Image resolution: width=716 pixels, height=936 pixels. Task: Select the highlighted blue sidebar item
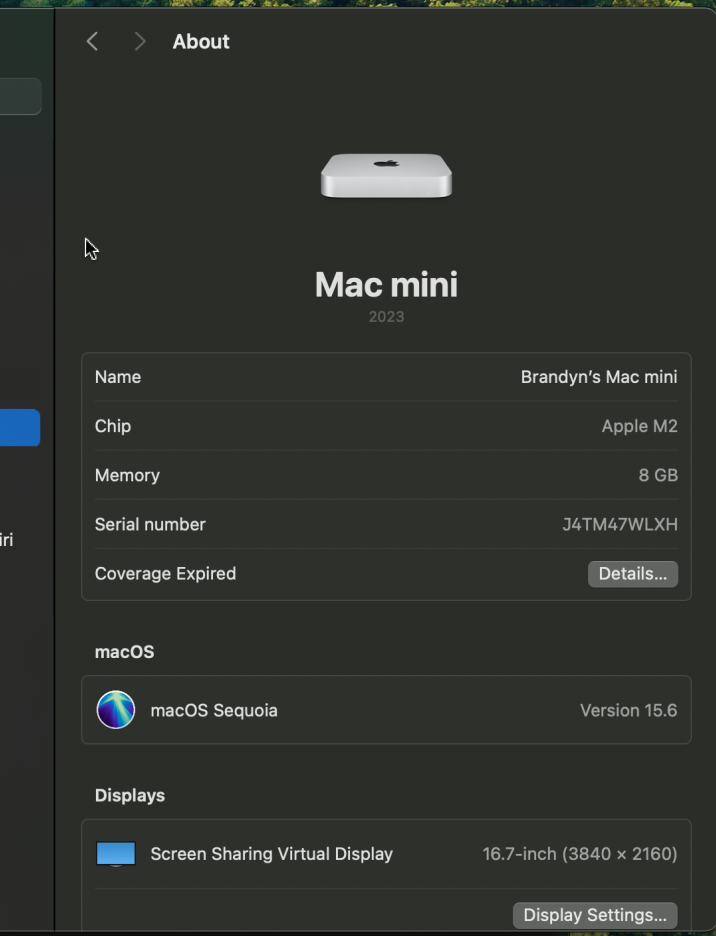(20, 427)
